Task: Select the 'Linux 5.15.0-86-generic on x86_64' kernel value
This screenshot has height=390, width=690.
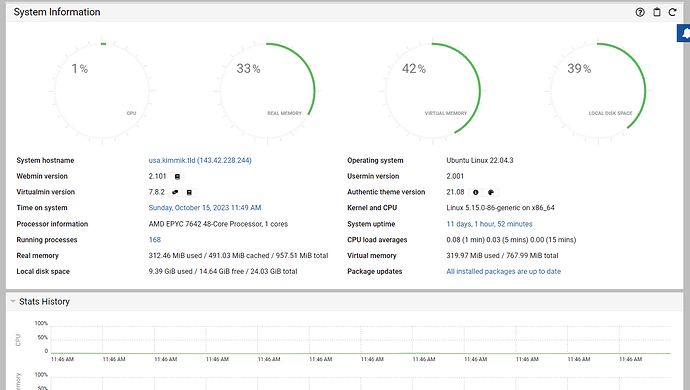Action: click(500, 208)
